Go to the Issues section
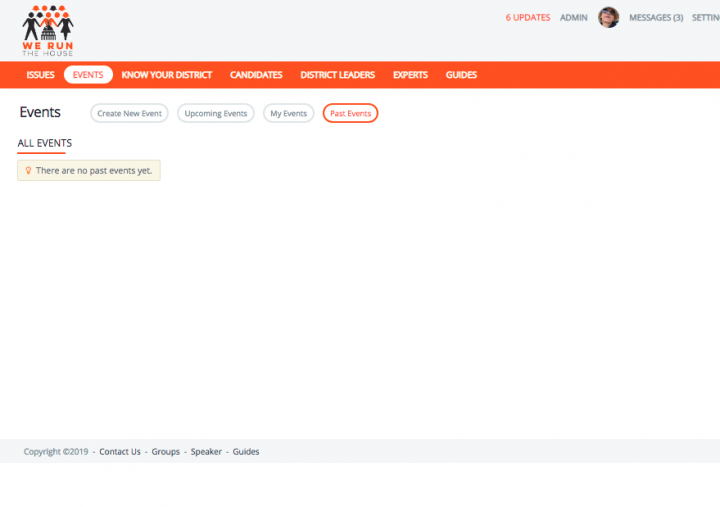 point(40,75)
